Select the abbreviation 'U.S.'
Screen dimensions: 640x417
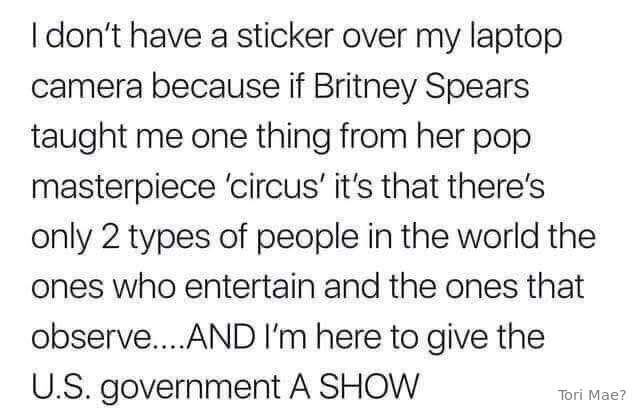[59, 387]
